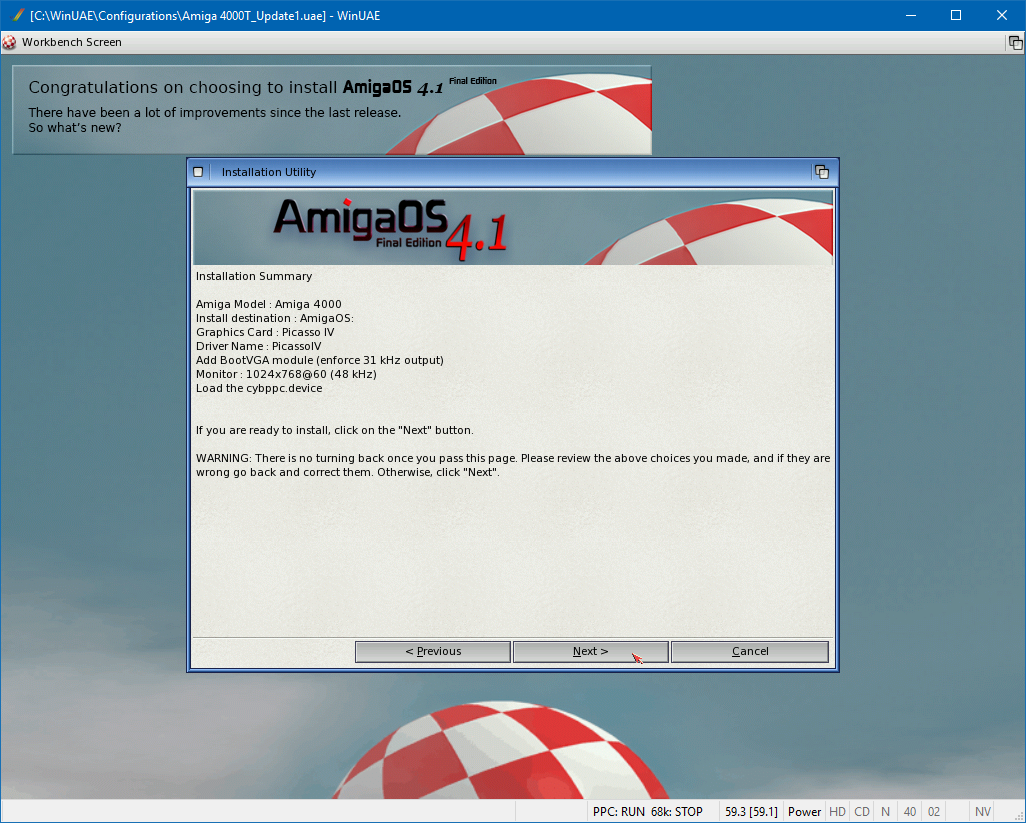
Task: Click the 59.3 frame rate indicator
Action: (751, 812)
